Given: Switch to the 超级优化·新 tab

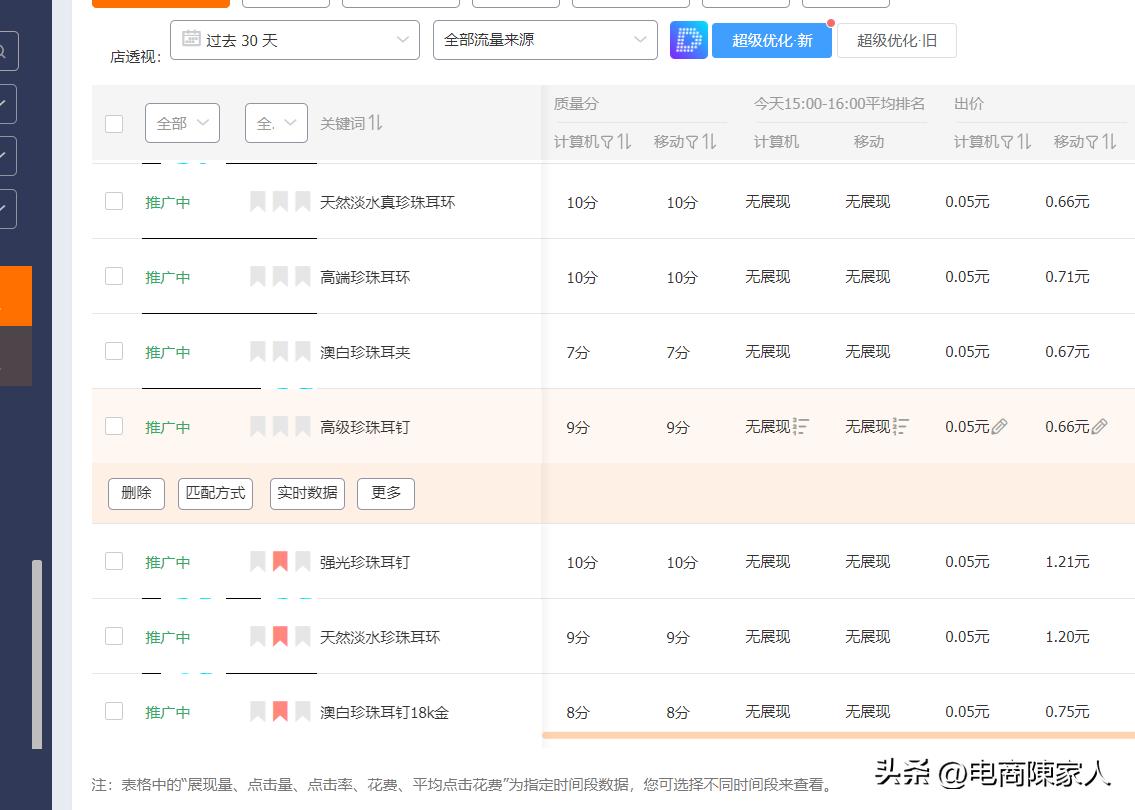Looking at the screenshot, I should [x=771, y=39].
